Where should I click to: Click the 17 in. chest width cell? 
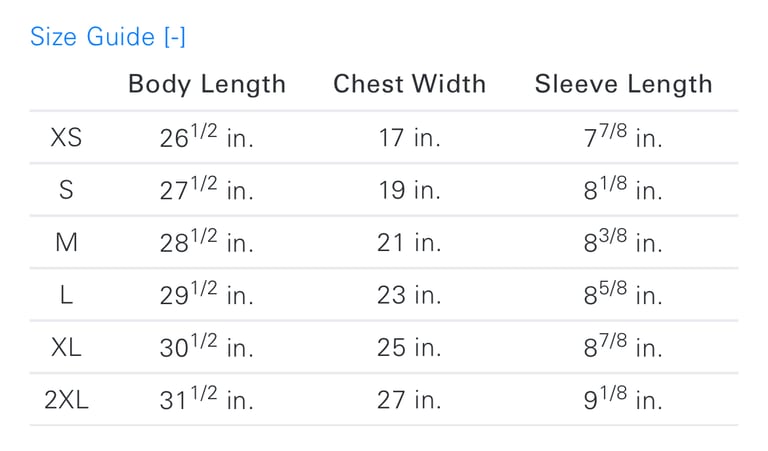click(x=409, y=138)
